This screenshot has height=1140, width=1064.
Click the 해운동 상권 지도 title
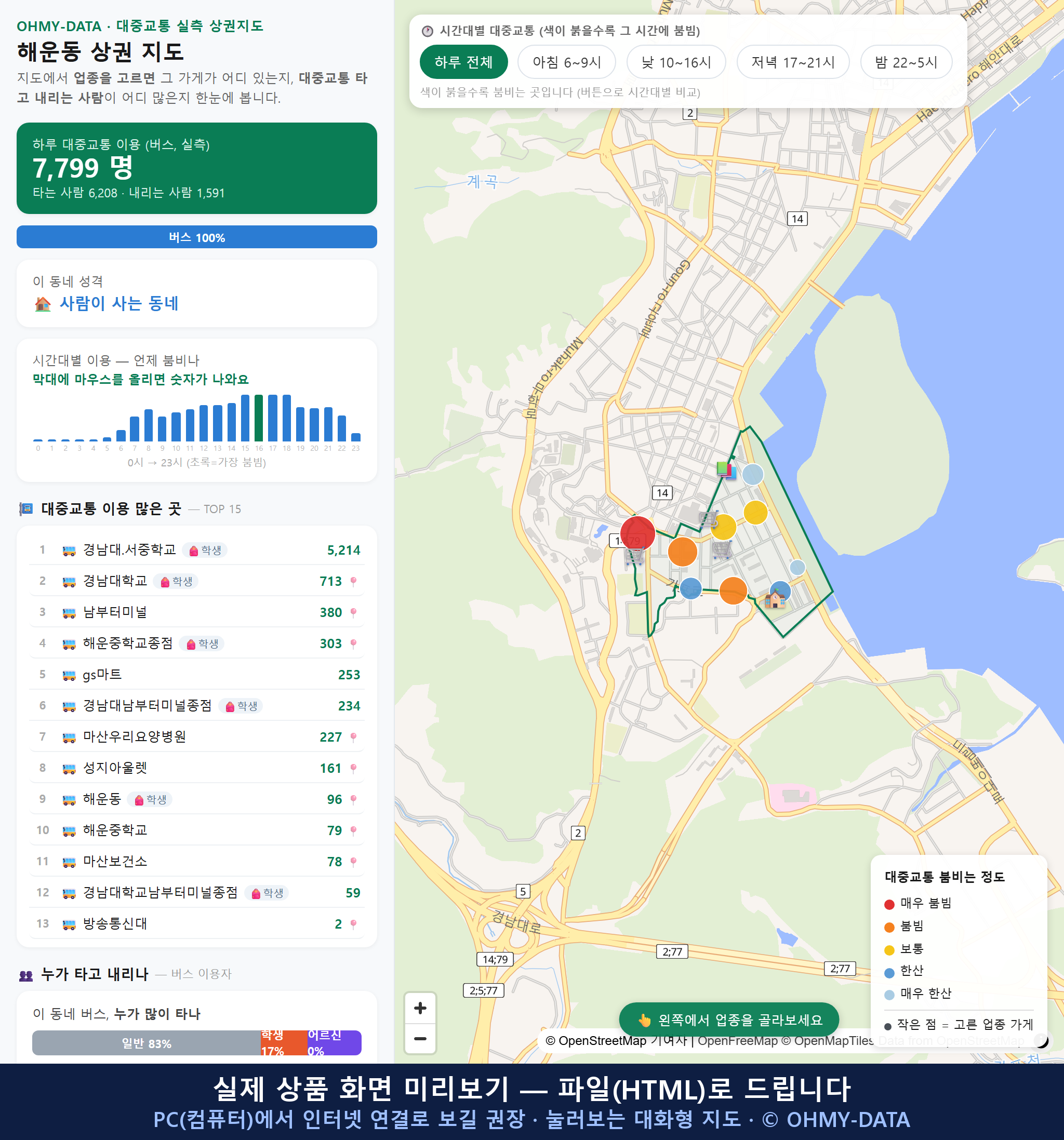point(100,51)
